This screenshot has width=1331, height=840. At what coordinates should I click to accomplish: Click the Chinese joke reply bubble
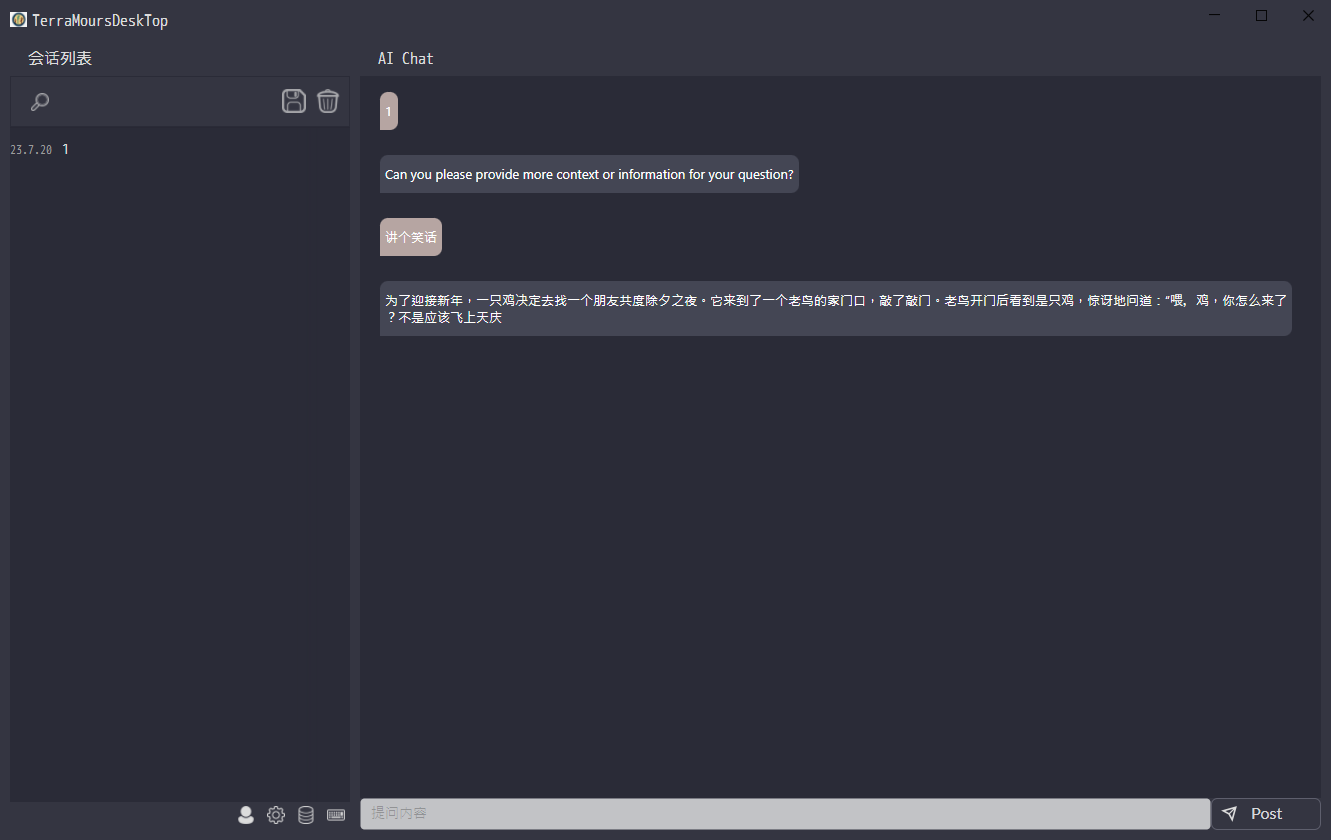coord(836,308)
